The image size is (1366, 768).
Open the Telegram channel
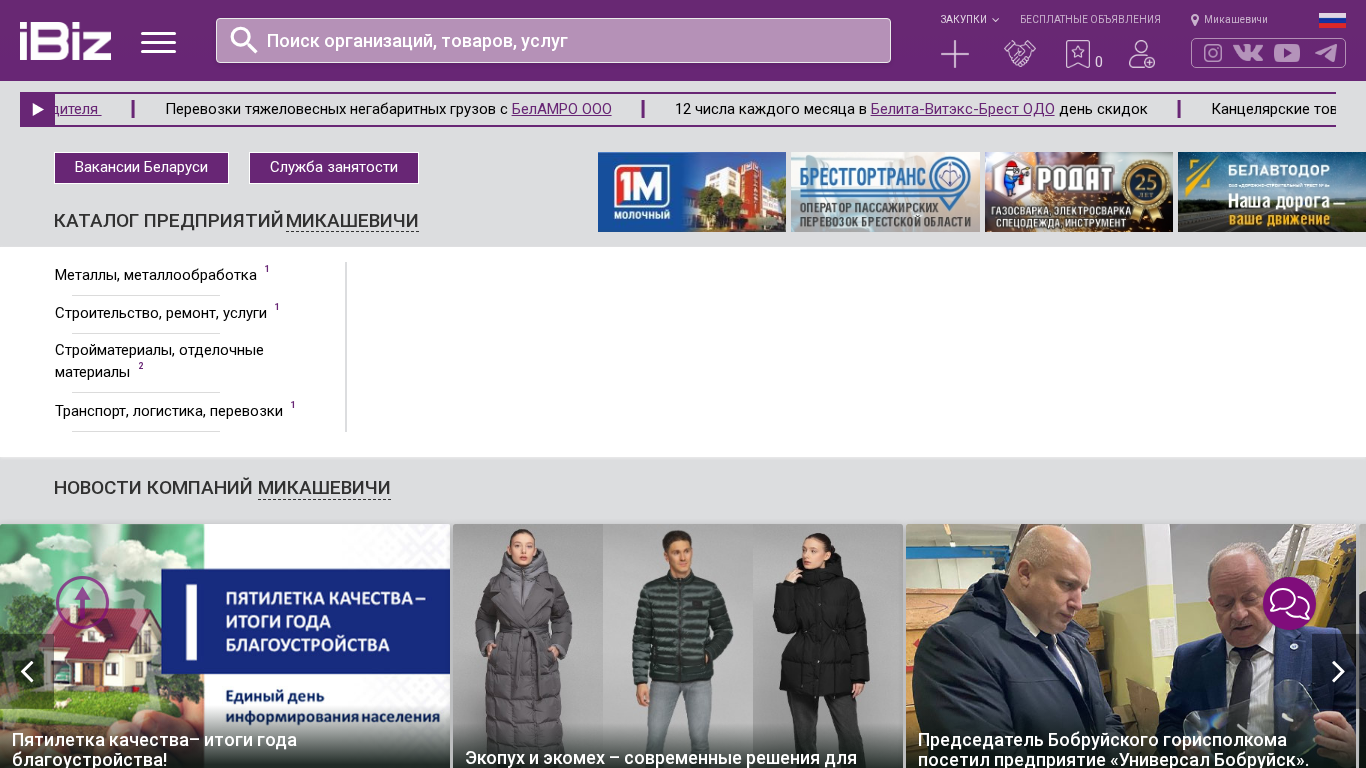click(x=1326, y=53)
